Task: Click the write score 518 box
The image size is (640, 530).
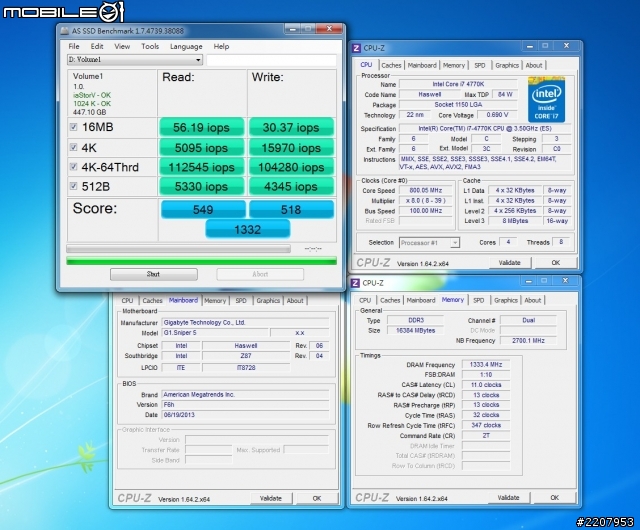Action: (291, 209)
